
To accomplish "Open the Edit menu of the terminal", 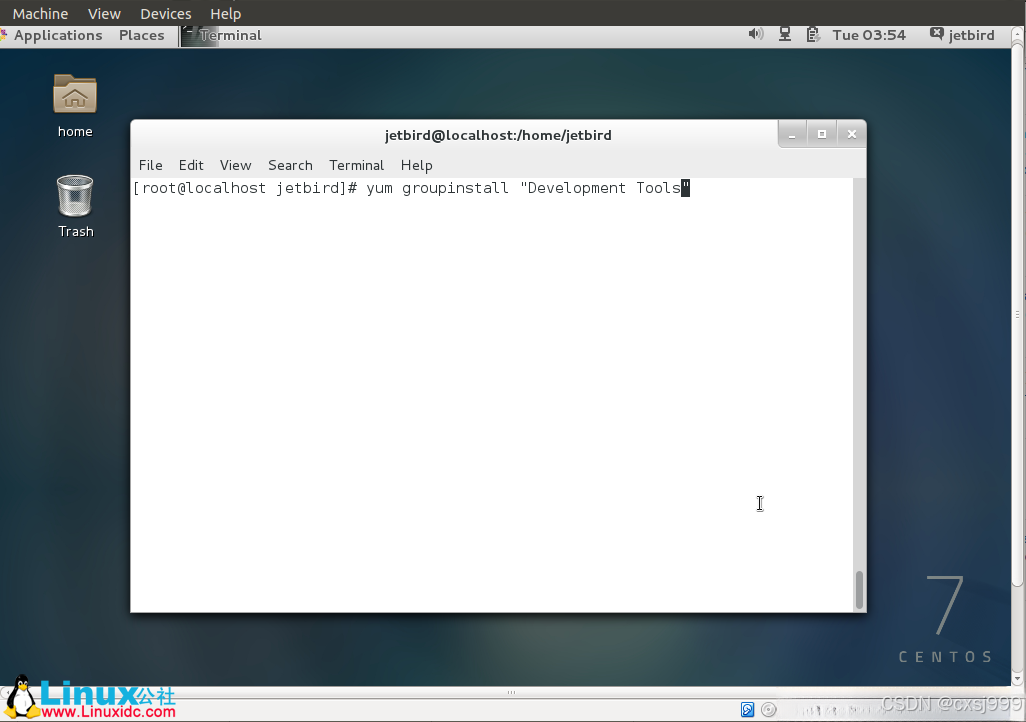I will point(191,165).
